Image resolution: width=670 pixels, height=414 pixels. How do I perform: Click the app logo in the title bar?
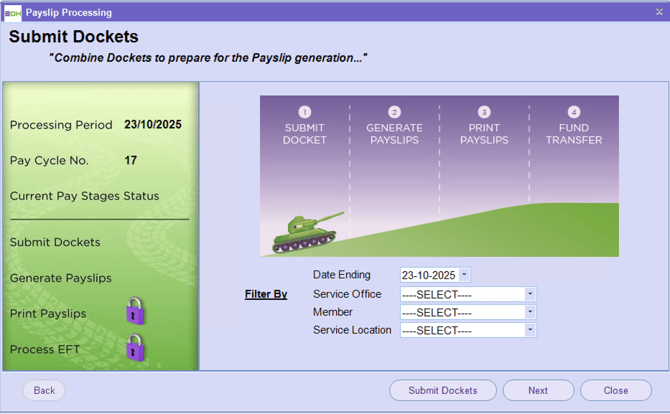point(12,12)
